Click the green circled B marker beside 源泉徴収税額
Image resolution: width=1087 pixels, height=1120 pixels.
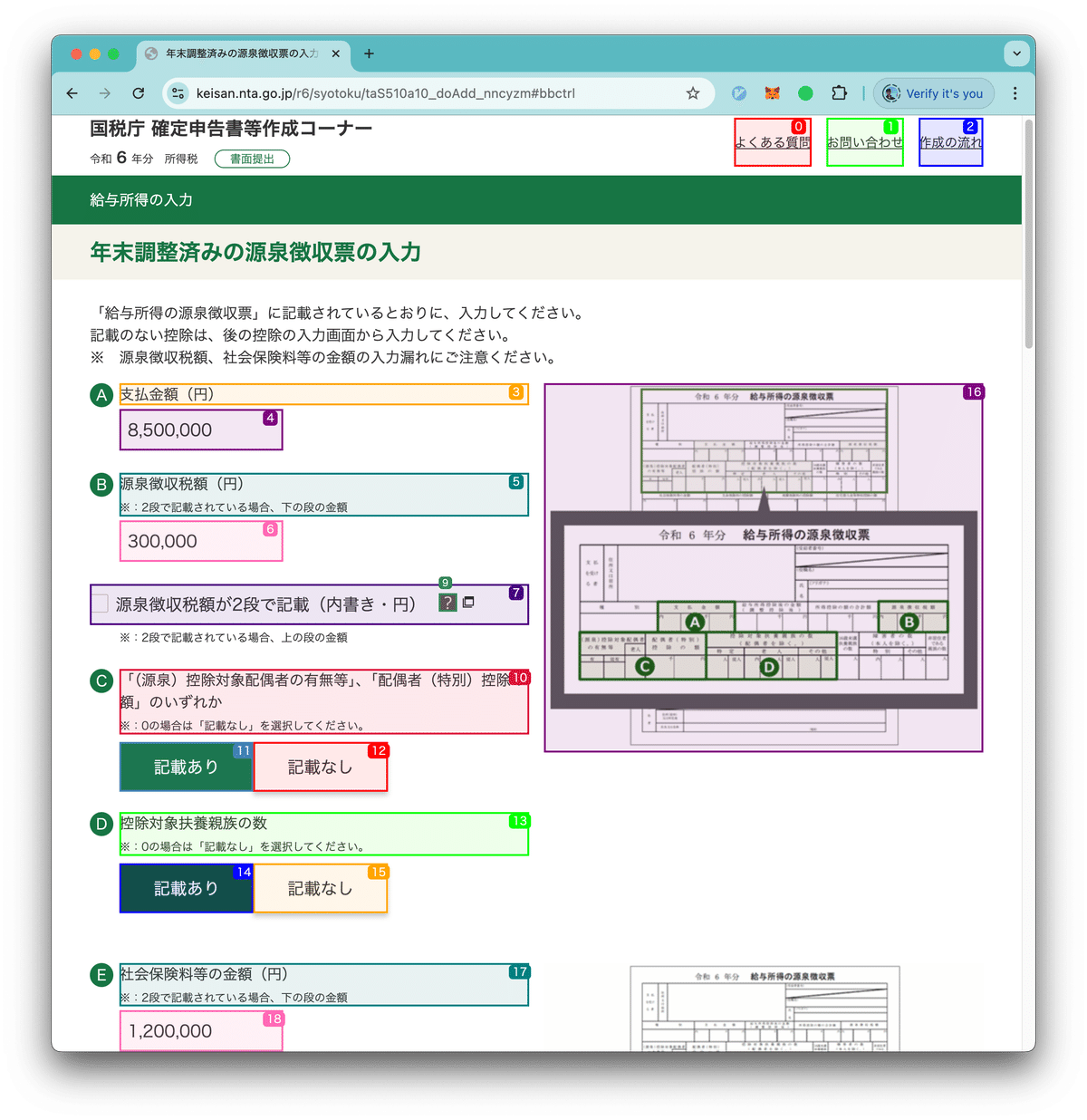click(x=101, y=485)
